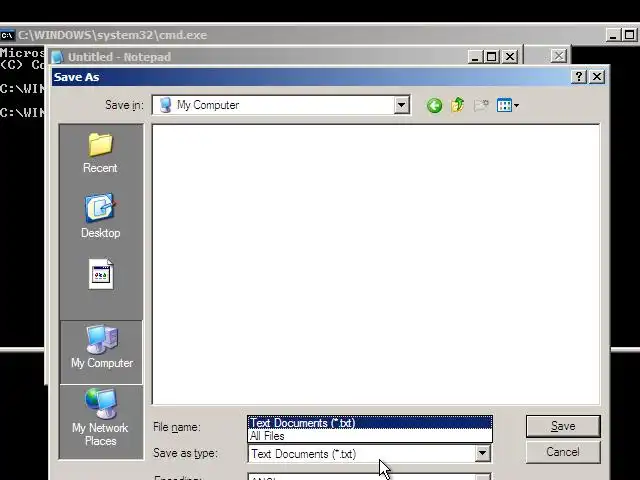Viewport: 640px width, 480px height.
Task: Click the Cancel button
Action: click(x=563, y=452)
